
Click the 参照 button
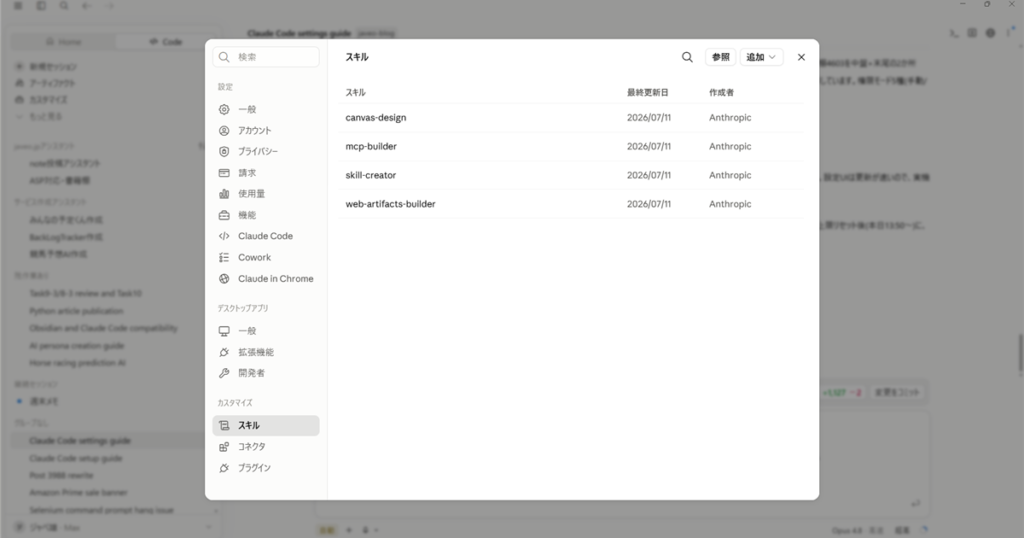(720, 57)
